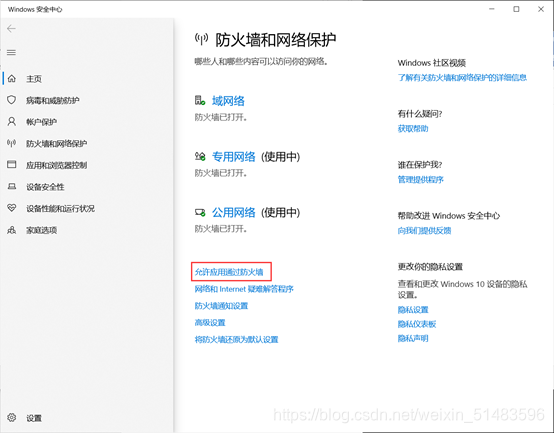Open 设备性能和运行状况 page

(60, 209)
